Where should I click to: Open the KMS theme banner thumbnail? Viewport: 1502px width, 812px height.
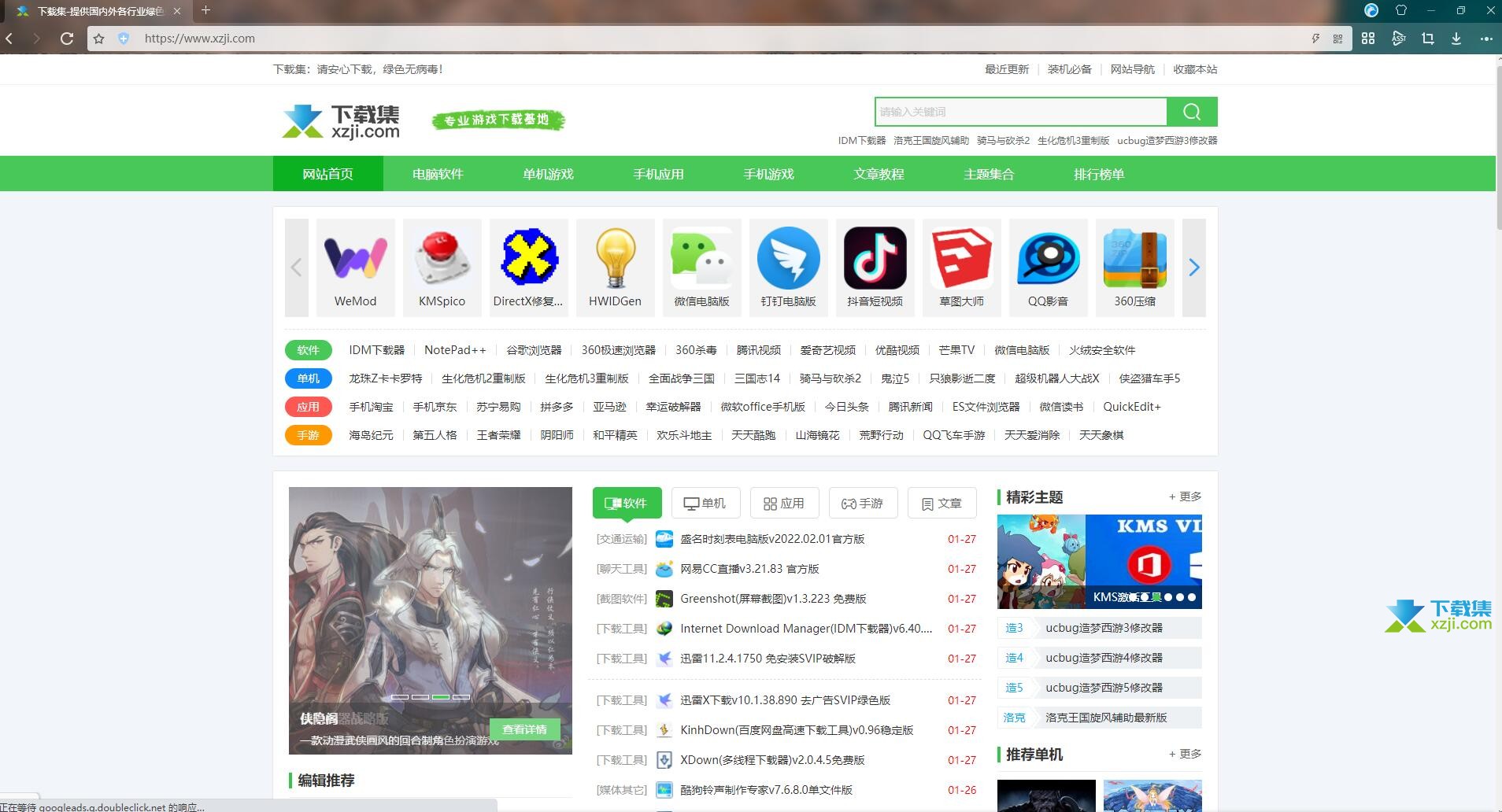click(1144, 562)
